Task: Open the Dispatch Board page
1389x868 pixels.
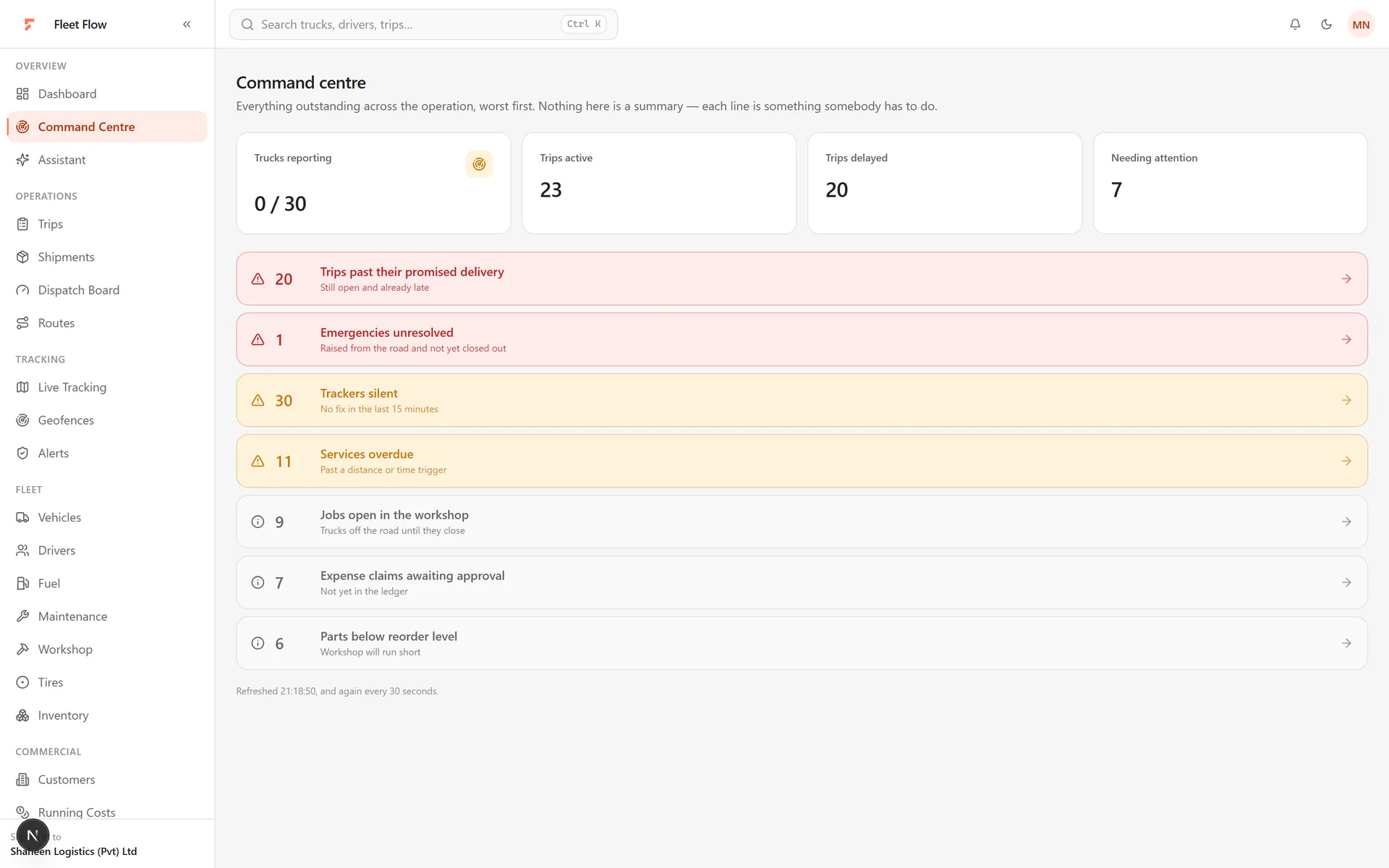Action: pos(107,290)
